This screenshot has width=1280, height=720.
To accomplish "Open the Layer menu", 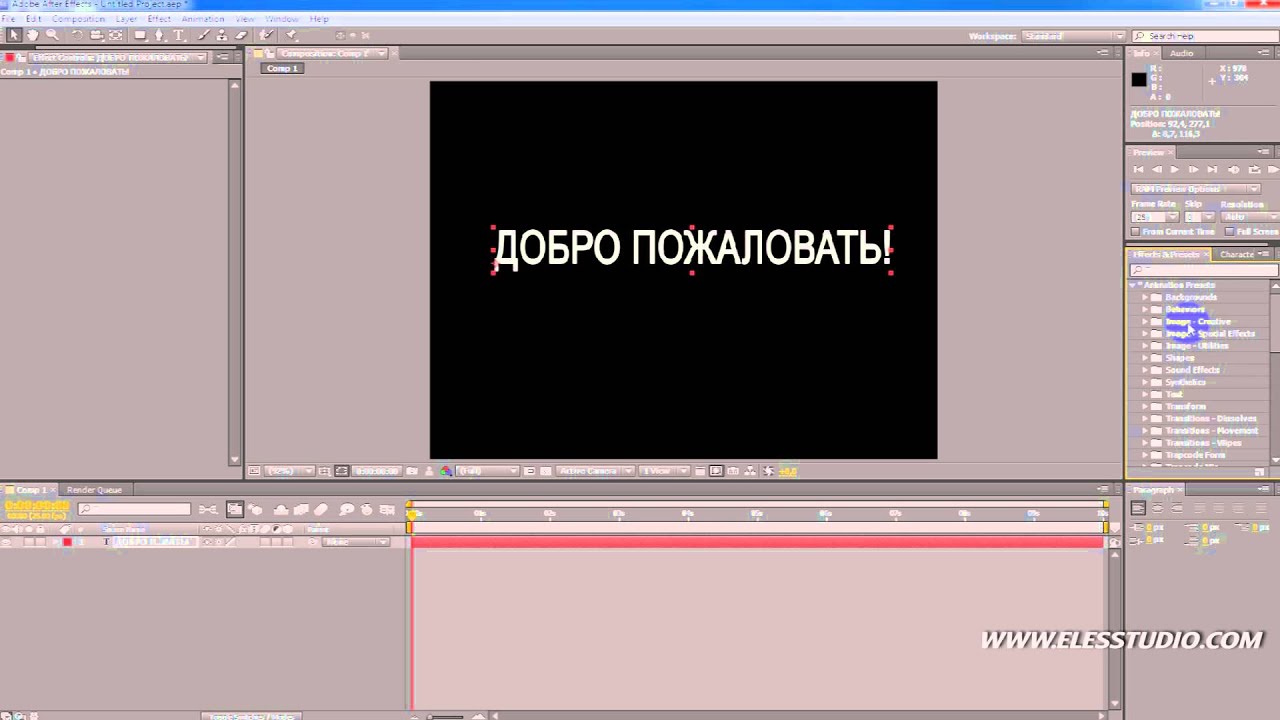I will 126,19.
